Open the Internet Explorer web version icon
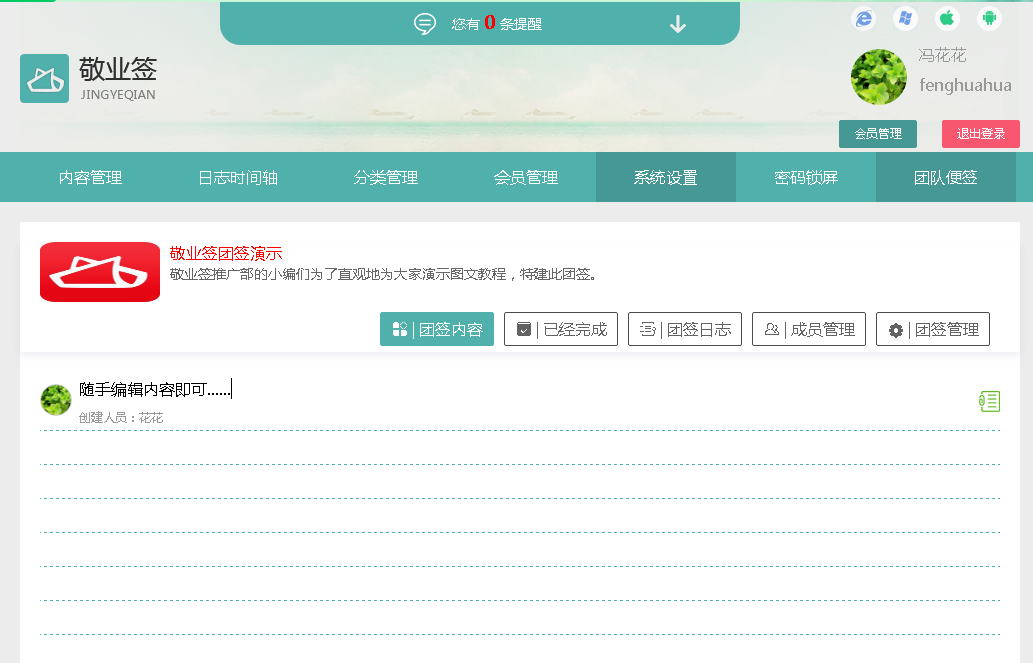This screenshot has height=663, width=1033. 864,18
